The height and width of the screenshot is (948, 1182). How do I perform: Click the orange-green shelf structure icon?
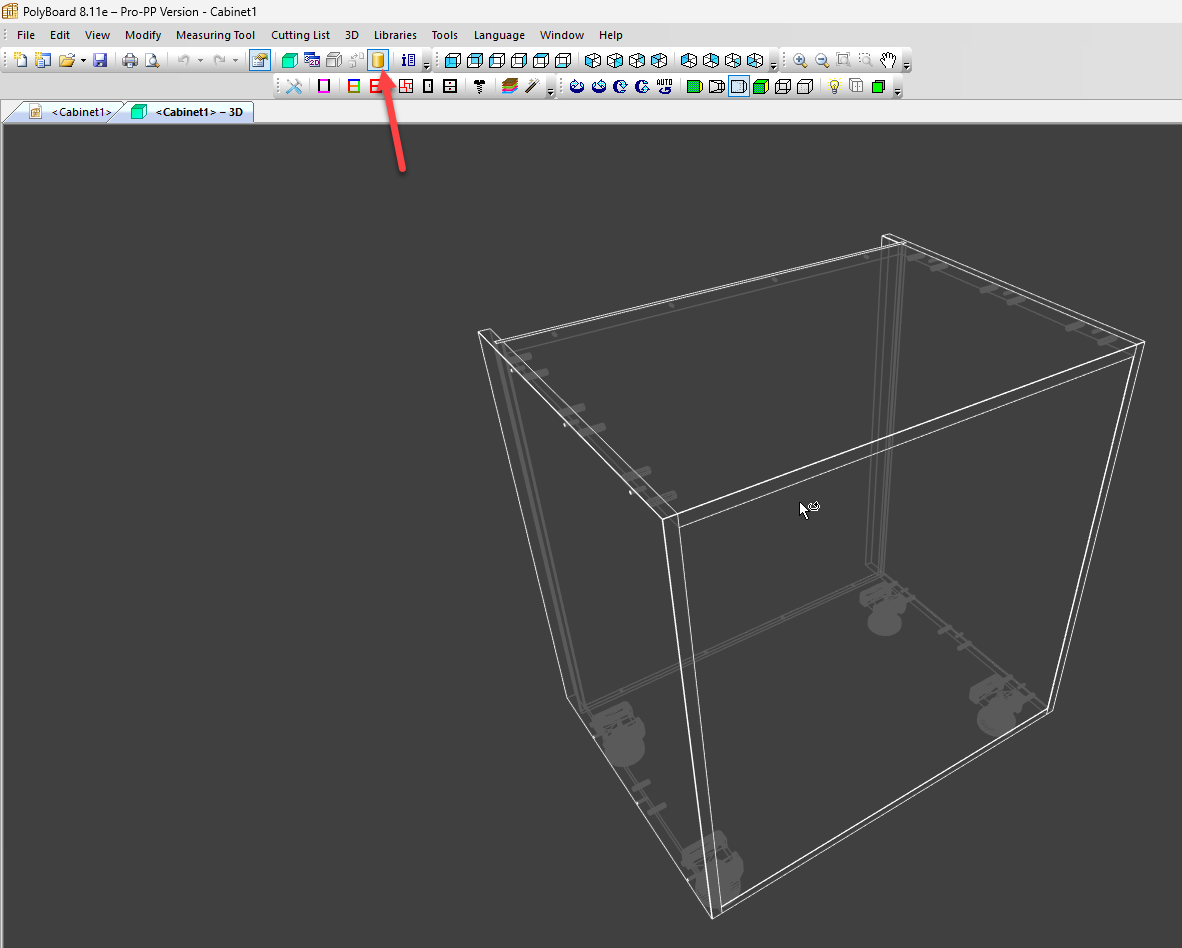tap(354, 87)
